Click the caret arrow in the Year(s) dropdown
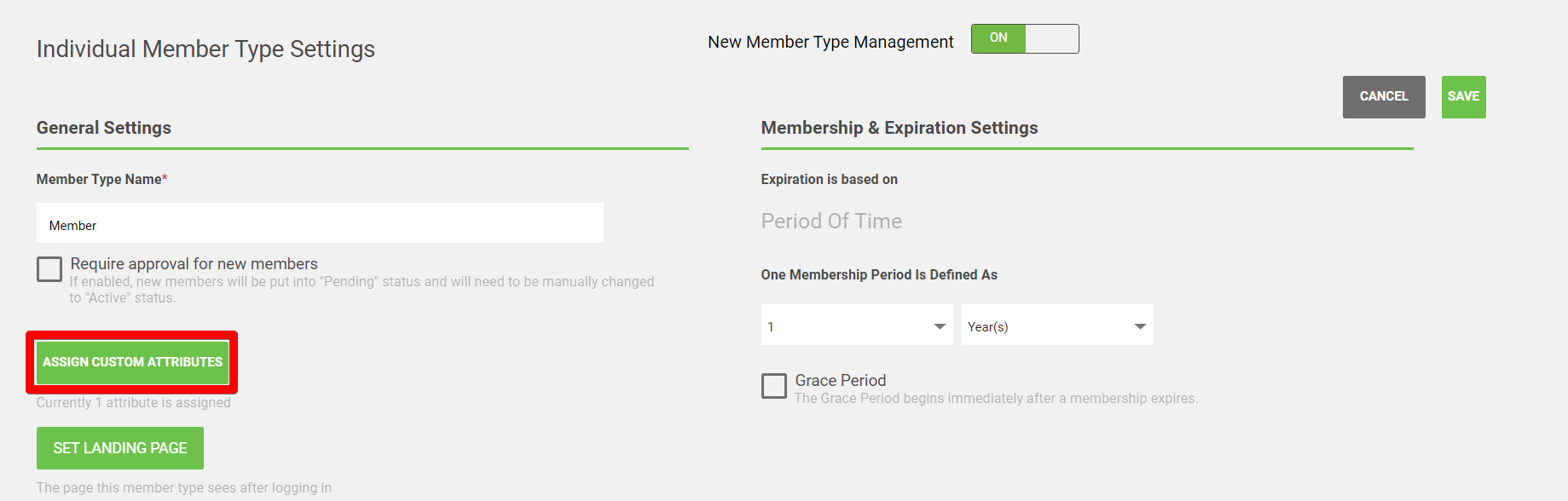 click(x=1140, y=326)
